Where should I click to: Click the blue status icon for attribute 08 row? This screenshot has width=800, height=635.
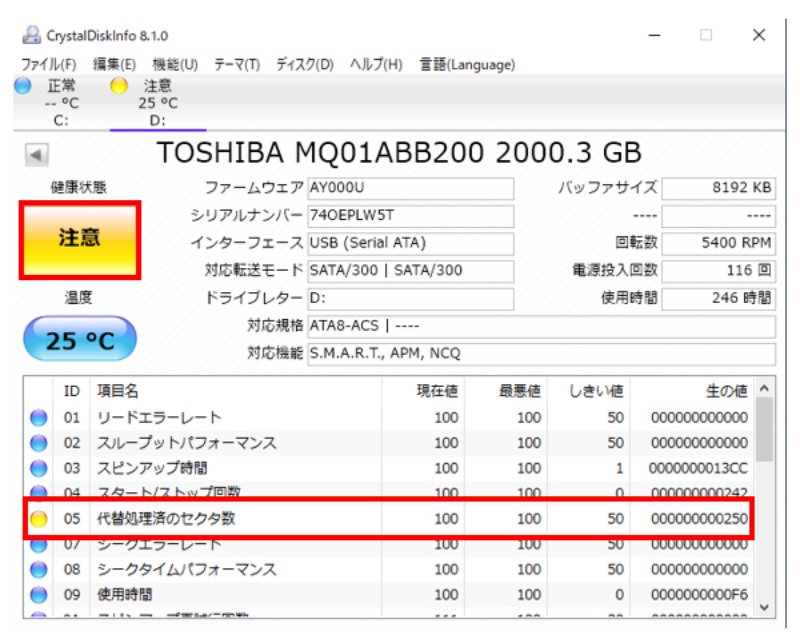[x=38, y=569]
